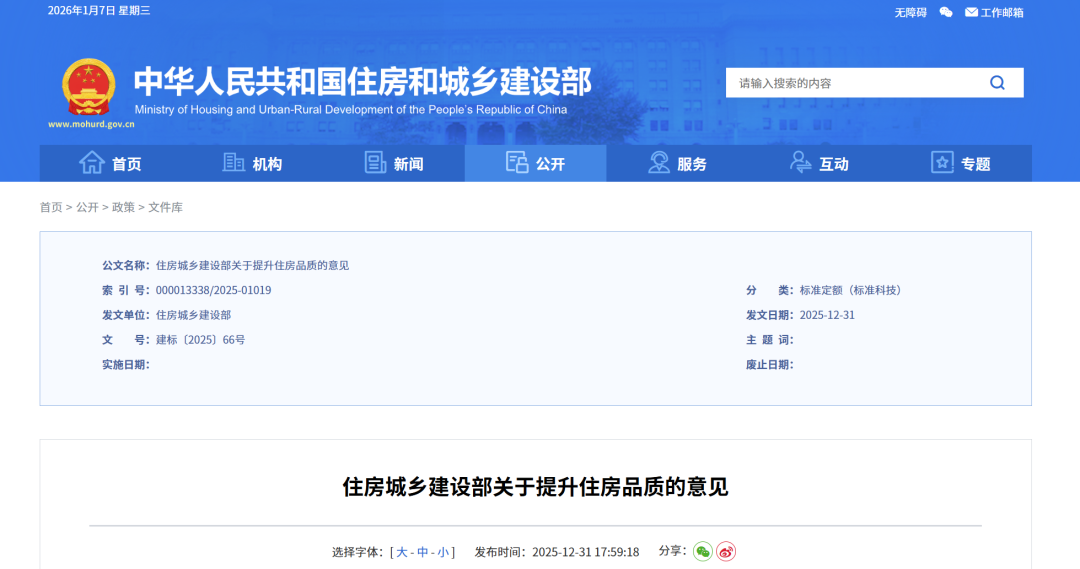Viewport: 1080px width, 569px height.
Task: Click the 首页 house icon
Action: [92, 163]
